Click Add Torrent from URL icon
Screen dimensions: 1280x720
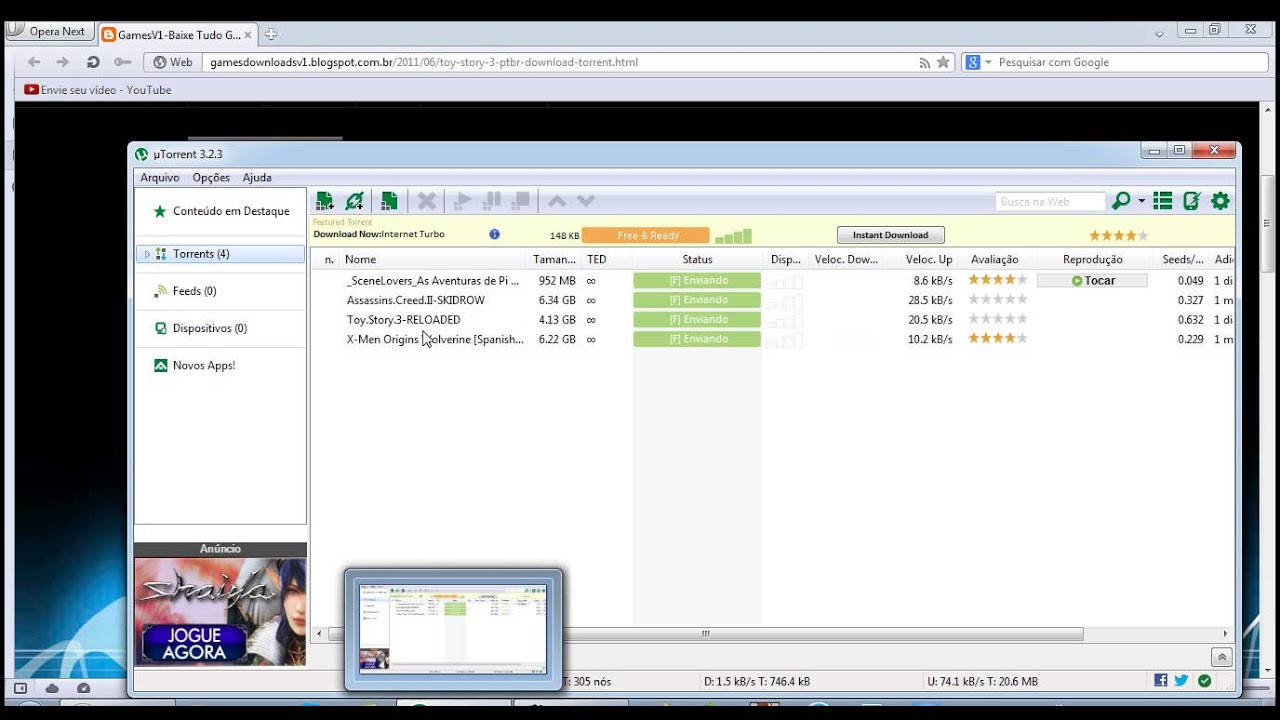click(x=354, y=201)
